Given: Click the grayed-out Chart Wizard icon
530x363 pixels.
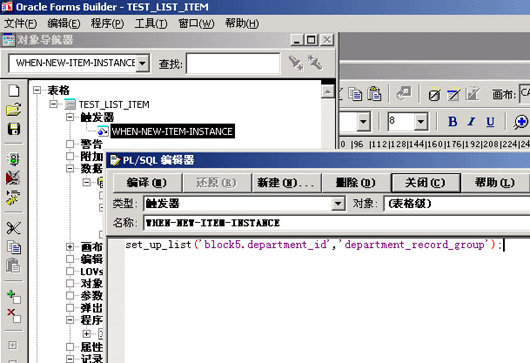Looking at the screenshot, I should (473, 94).
